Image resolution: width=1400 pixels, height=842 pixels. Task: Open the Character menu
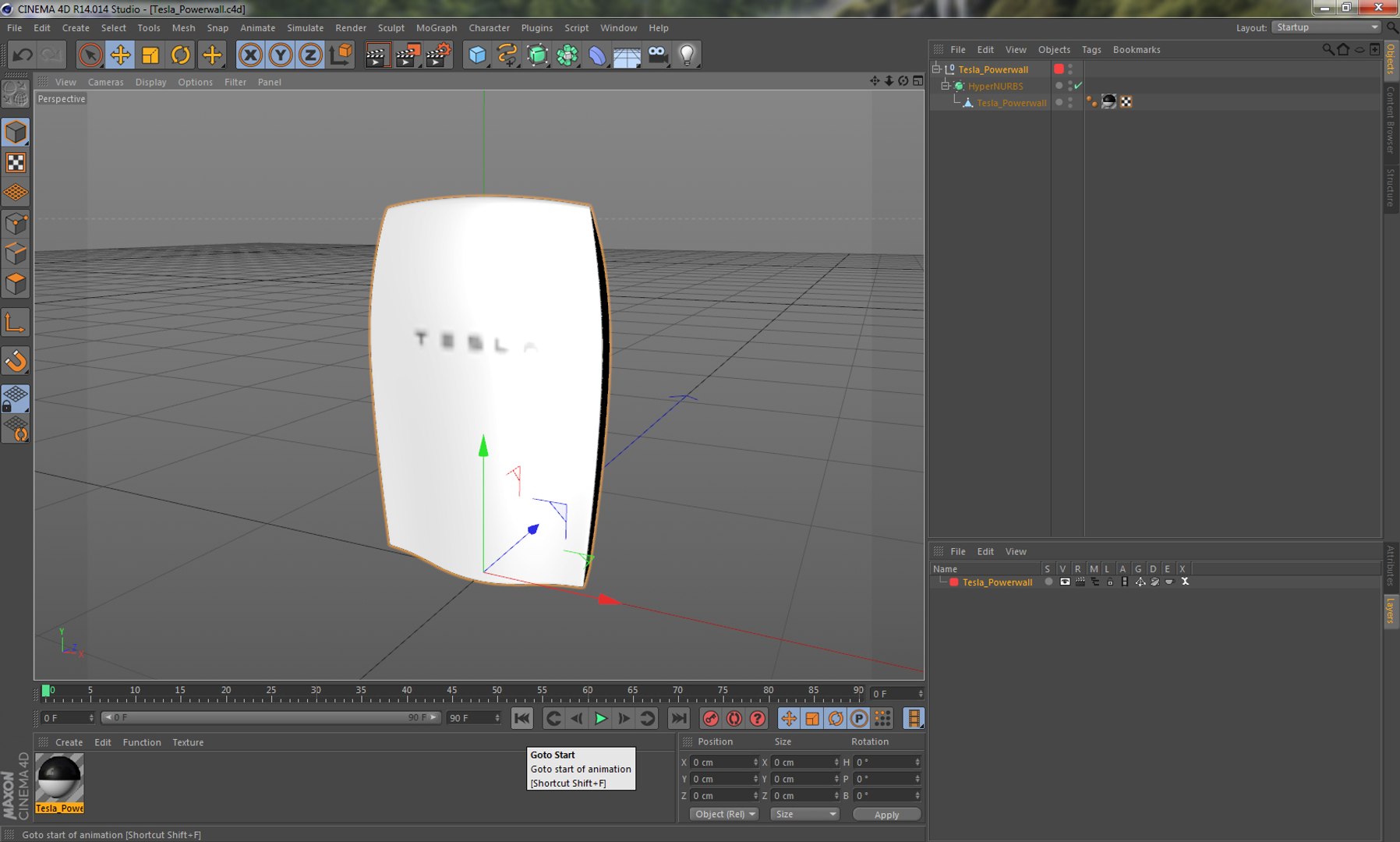click(489, 28)
